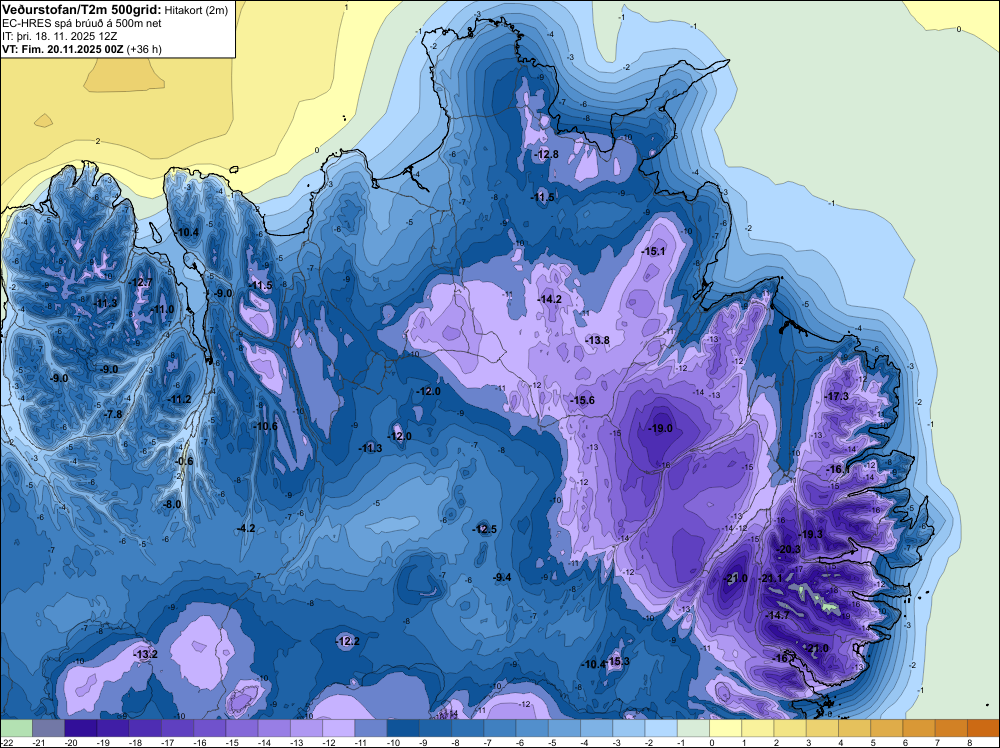Select the dark blue legend swatch labeled -10
The image size is (1000, 748).
coord(403,728)
